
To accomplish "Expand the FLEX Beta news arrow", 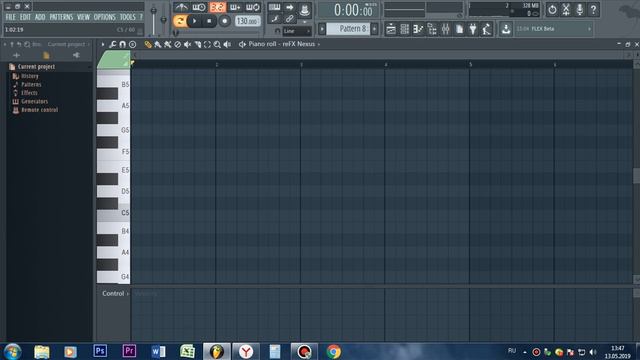I will tap(589, 29).
